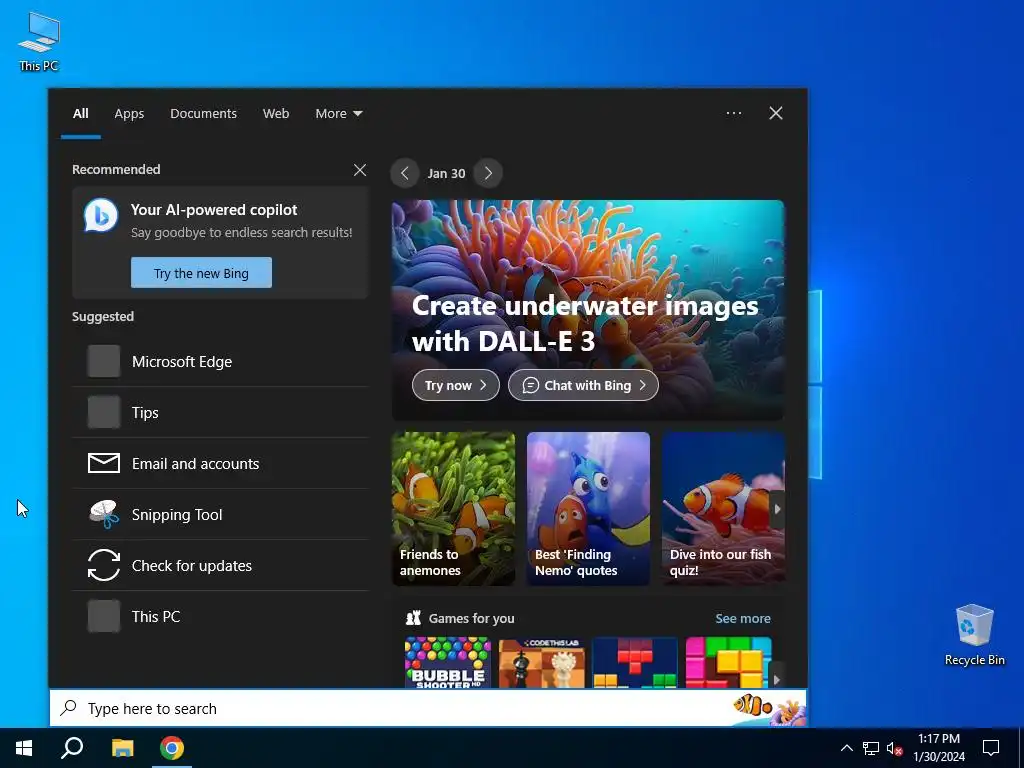This screenshot has width=1024, height=768.
Task: Click the taskbar search magnifier icon
Action: pos(72,748)
